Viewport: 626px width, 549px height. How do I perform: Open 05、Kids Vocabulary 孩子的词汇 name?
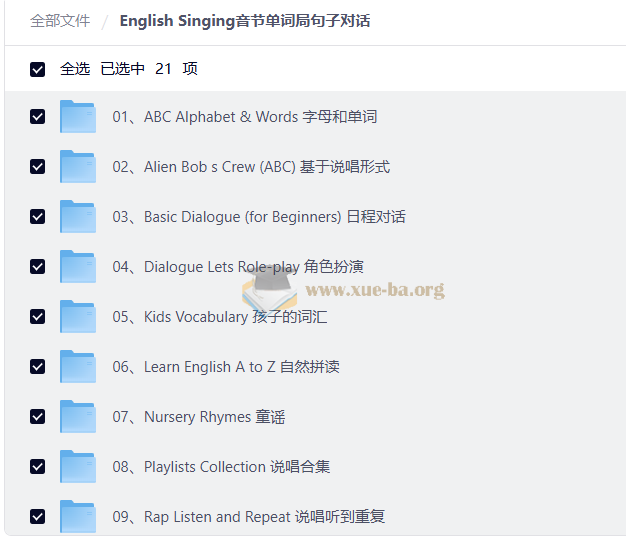point(220,317)
